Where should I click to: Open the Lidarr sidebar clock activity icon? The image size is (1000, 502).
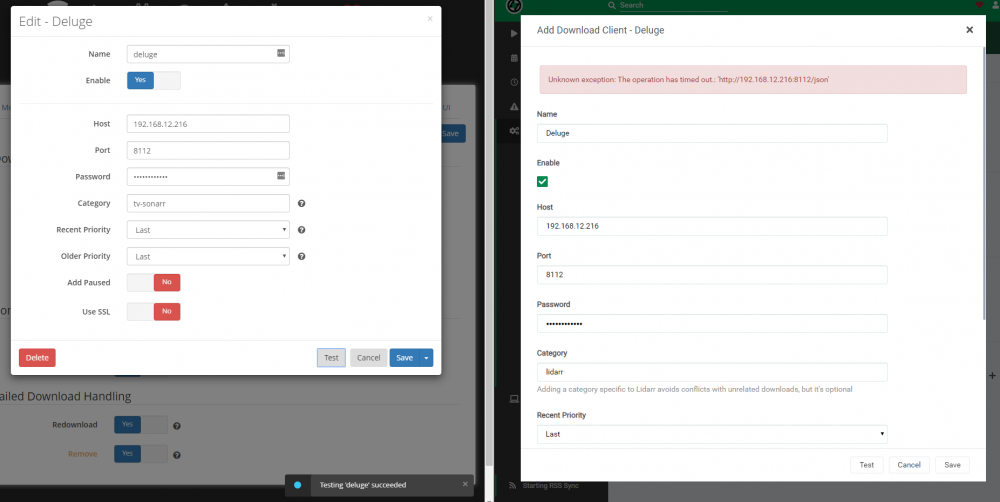click(514, 82)
